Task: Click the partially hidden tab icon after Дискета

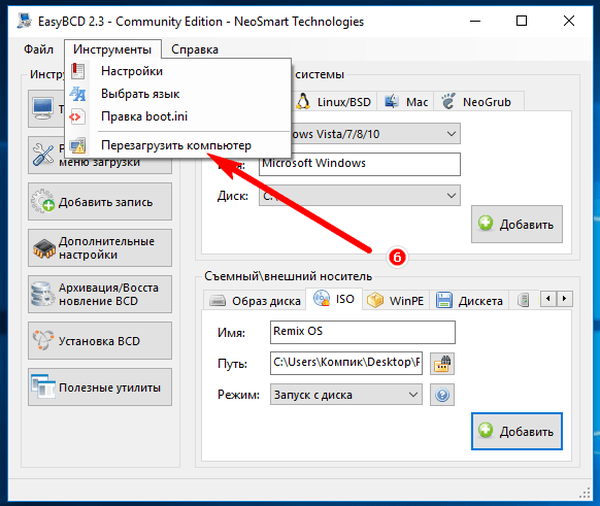Action: tap(525, 299)
